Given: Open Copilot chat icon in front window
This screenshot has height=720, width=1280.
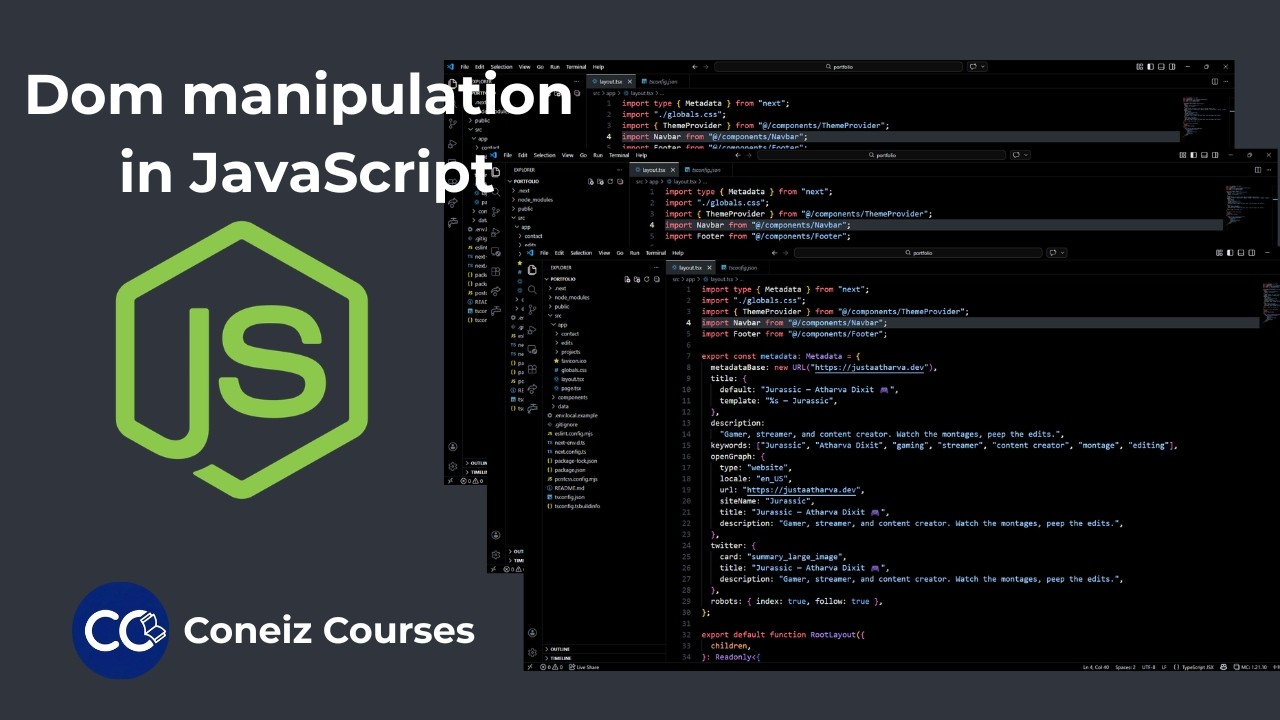Looking at the screenshot, I should [x=1053, y=253].
